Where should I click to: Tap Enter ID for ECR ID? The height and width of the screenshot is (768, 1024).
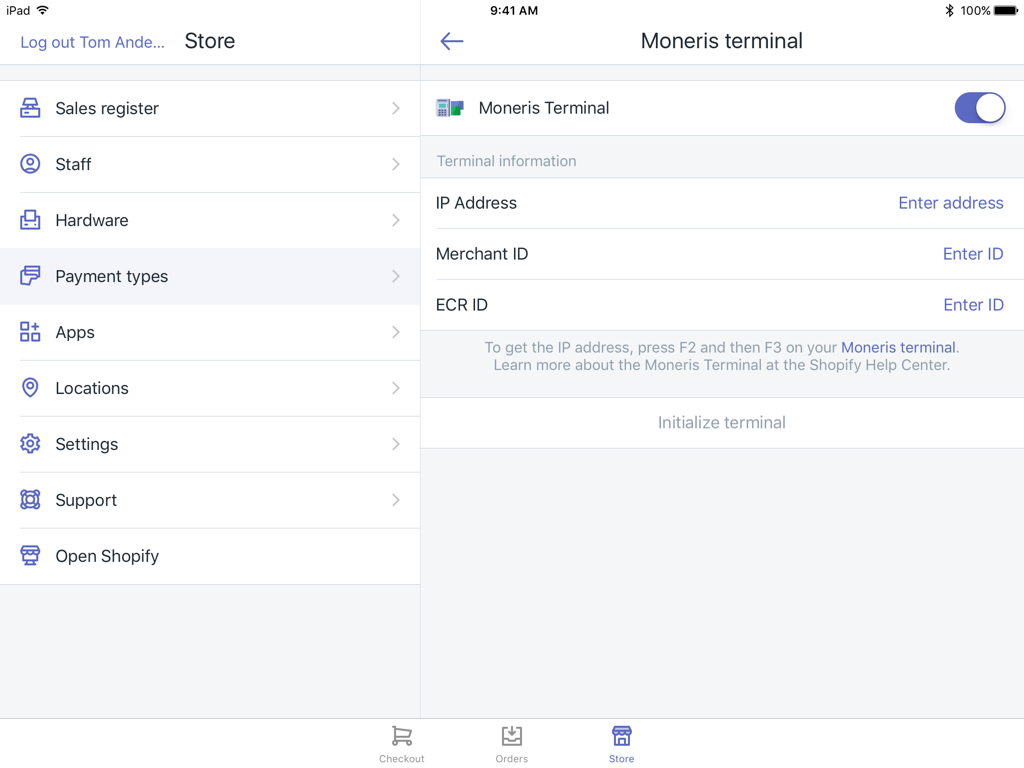(974, 305)
